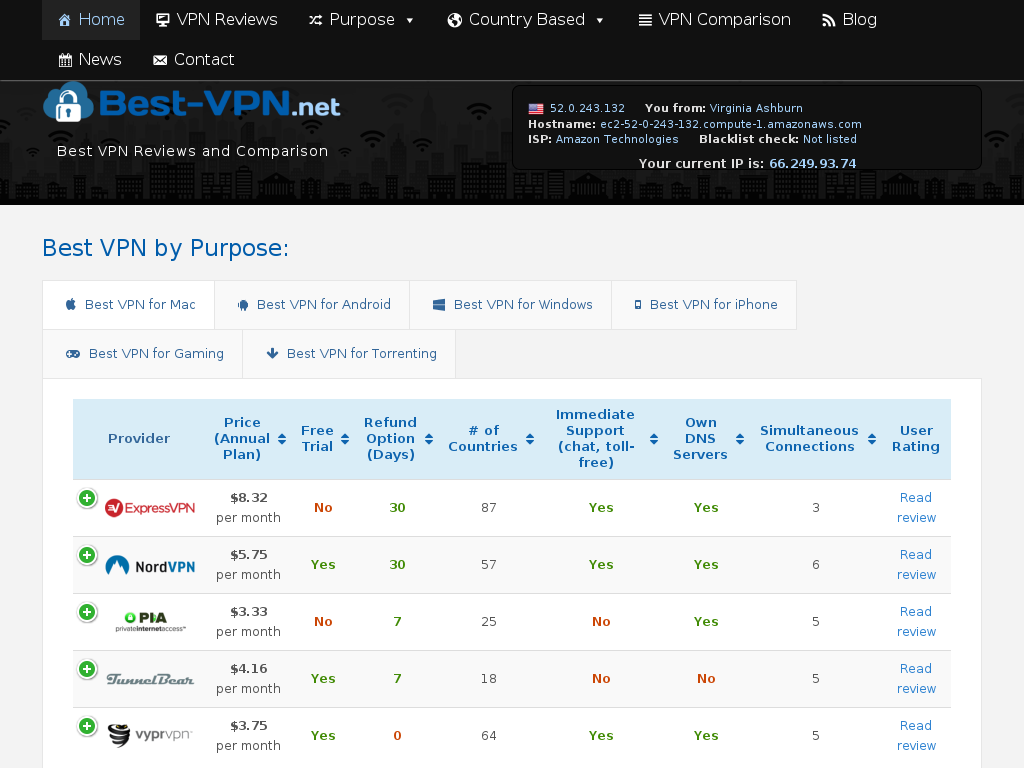The height and width of the screenshot is (768, 1024).
Task: Sort by Immediate Support column arrows
Action: click(654, 439)
